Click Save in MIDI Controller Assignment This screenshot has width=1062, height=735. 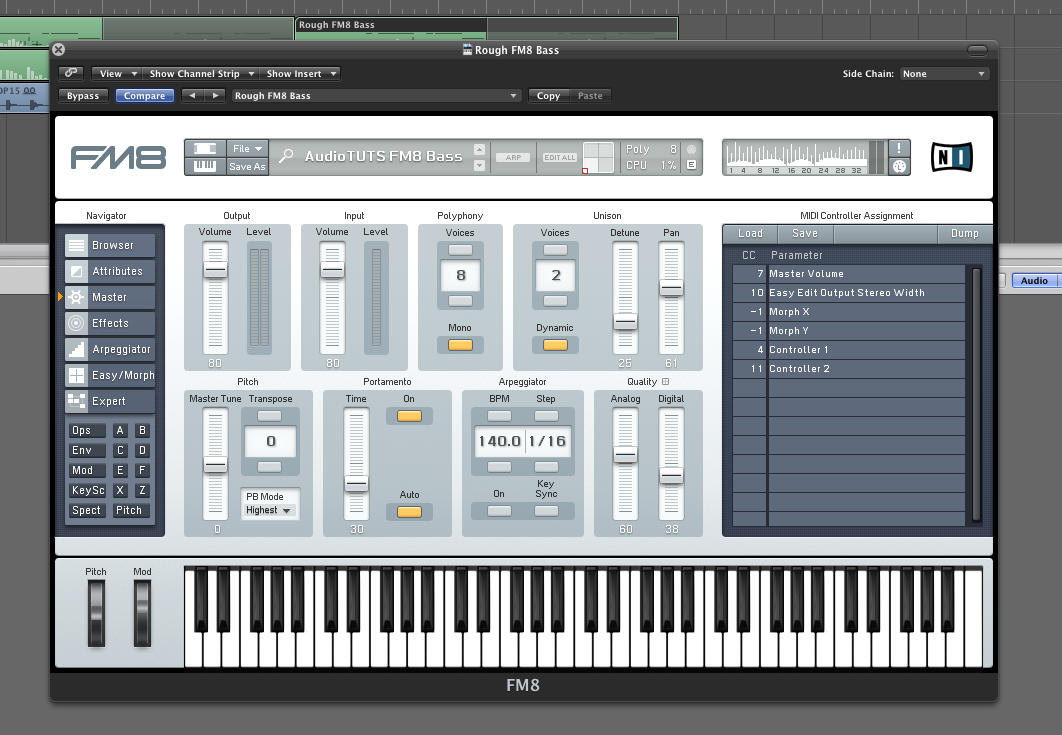(x=805, y=233)
